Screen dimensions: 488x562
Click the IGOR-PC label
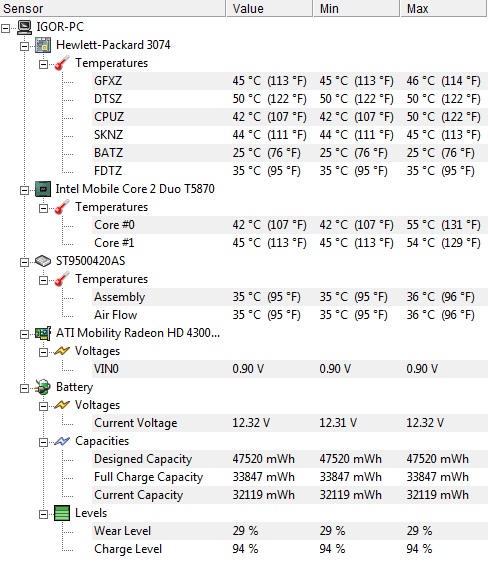(x=60, y=27)
